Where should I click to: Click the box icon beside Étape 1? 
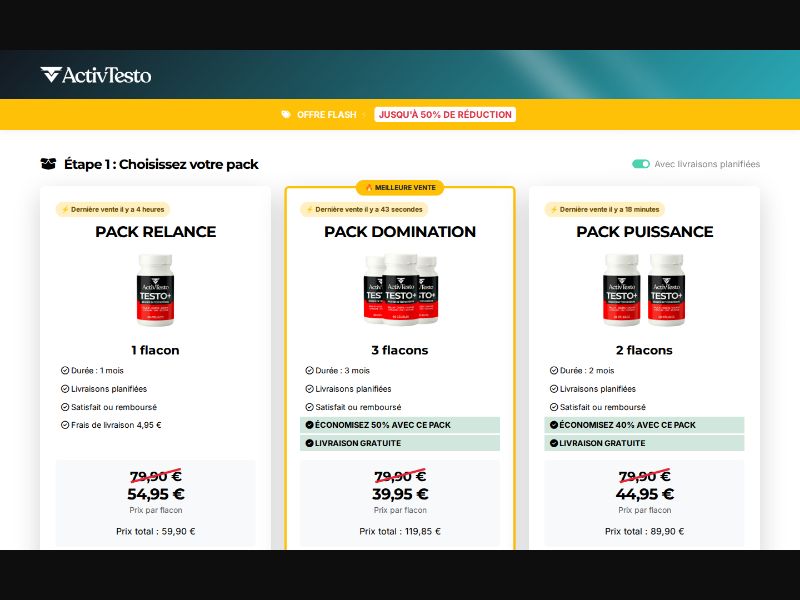pyautogui.click(x=48, y=164)
